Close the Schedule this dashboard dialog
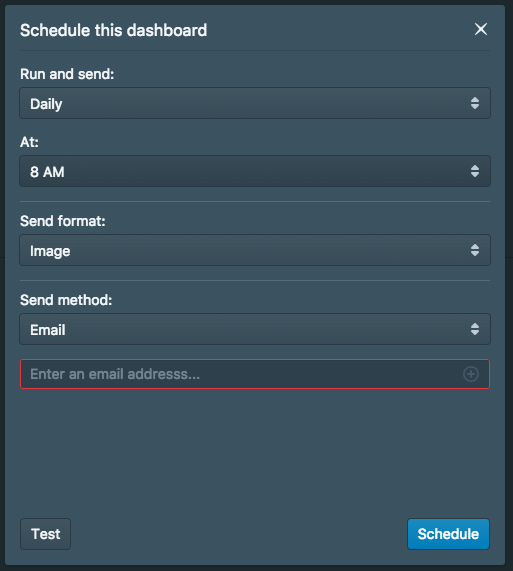 pos(481,29)
